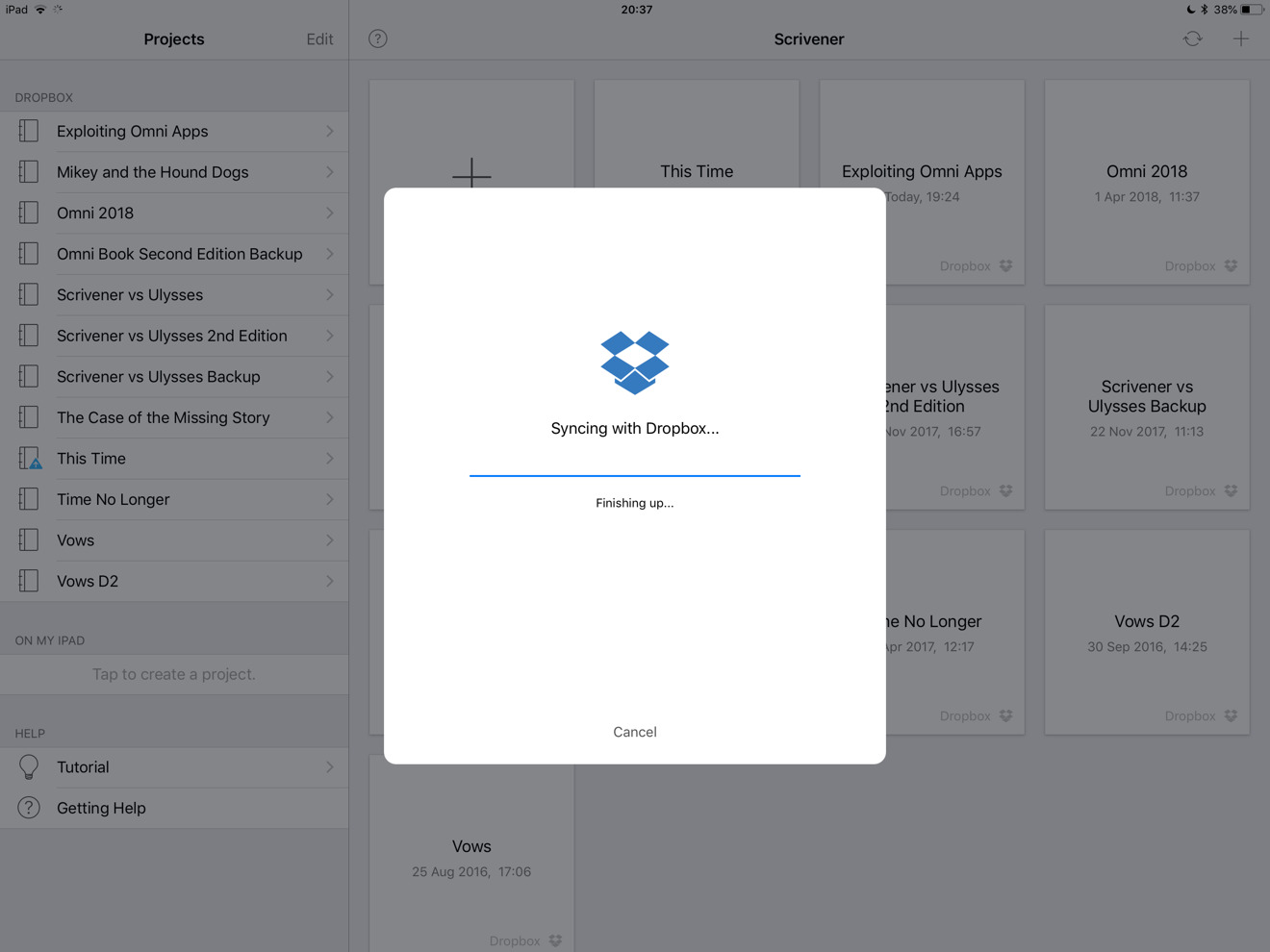Tap 'Tap to create a project' row
Image resolution: width=1270 pixels, height=952 pixels.
pos(174,674)
